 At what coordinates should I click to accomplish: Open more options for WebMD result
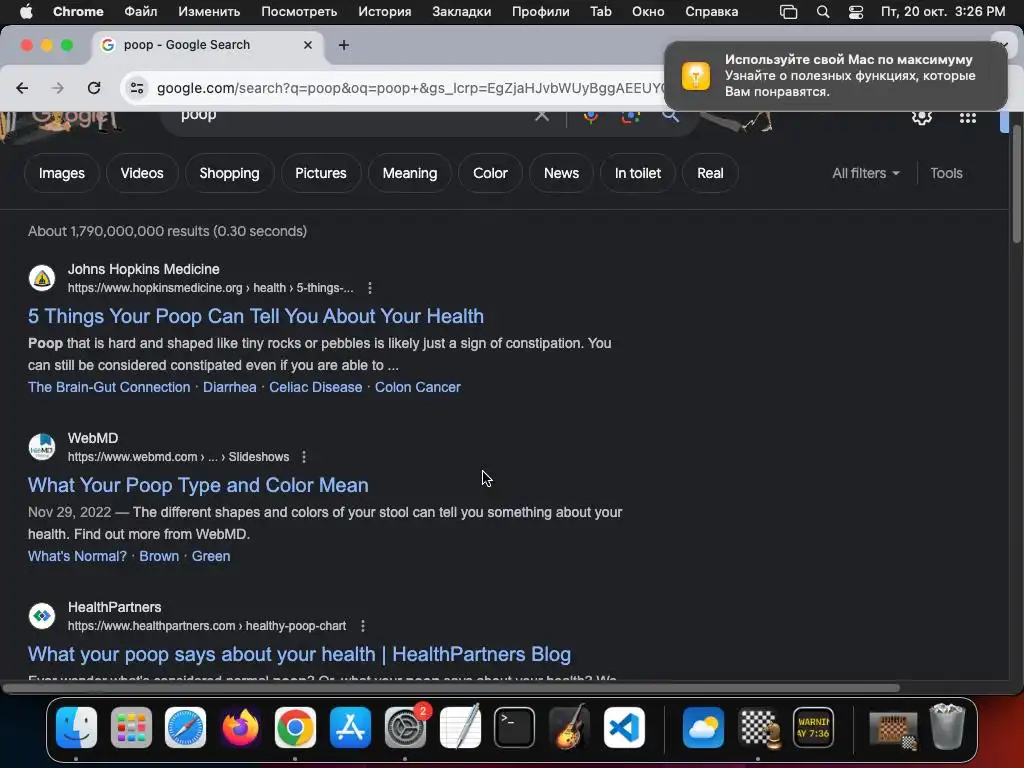click(304, 457)
